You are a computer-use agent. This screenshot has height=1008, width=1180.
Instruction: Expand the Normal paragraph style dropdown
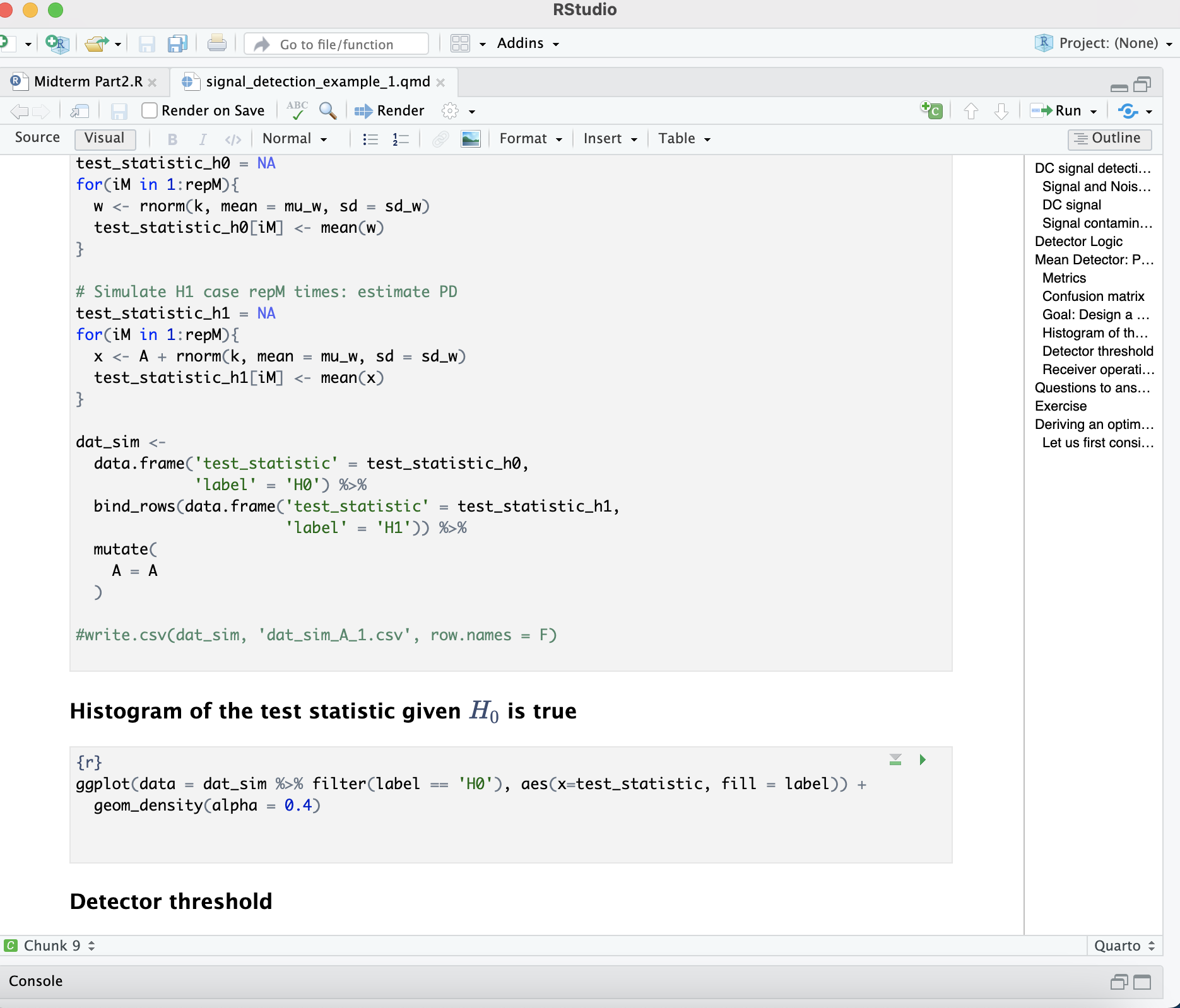pos(295,138)
